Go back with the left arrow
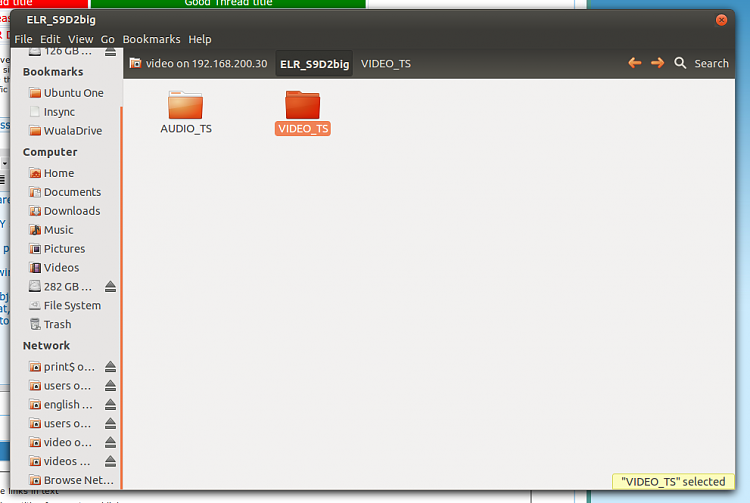The width and height of the screenshot is (750, 503). (x=635, y=63)
